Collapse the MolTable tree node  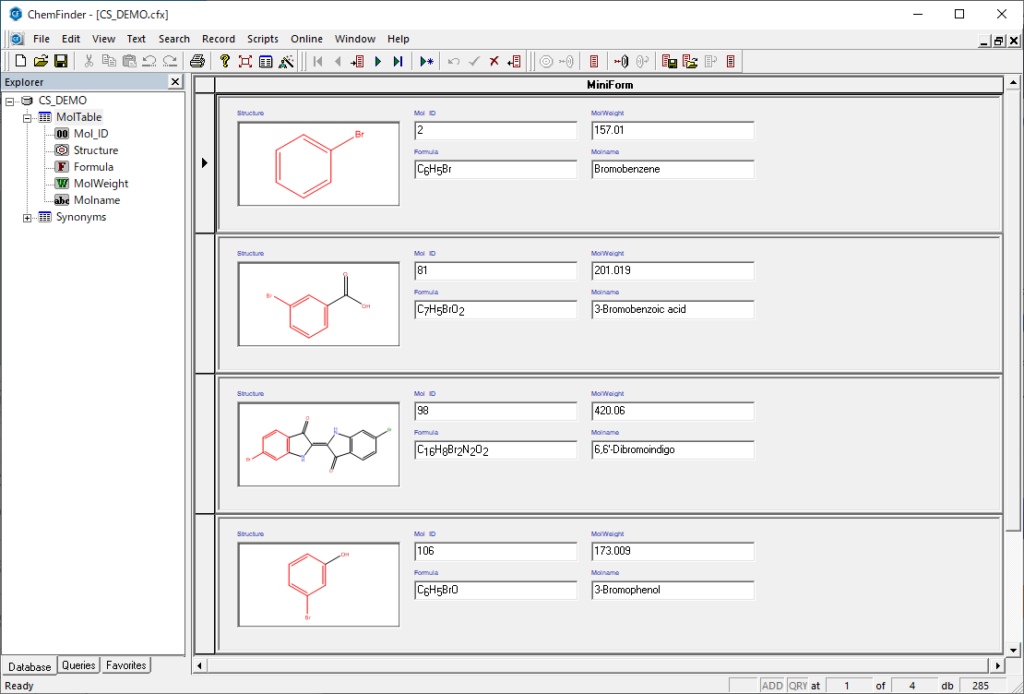[28, 118]
